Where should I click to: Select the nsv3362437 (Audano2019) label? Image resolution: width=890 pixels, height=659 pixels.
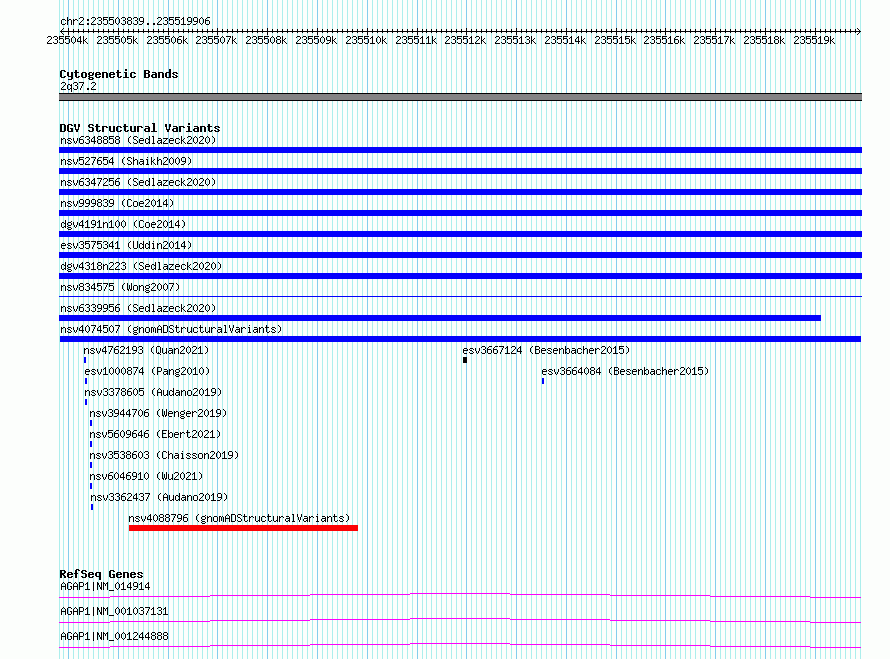159,497
